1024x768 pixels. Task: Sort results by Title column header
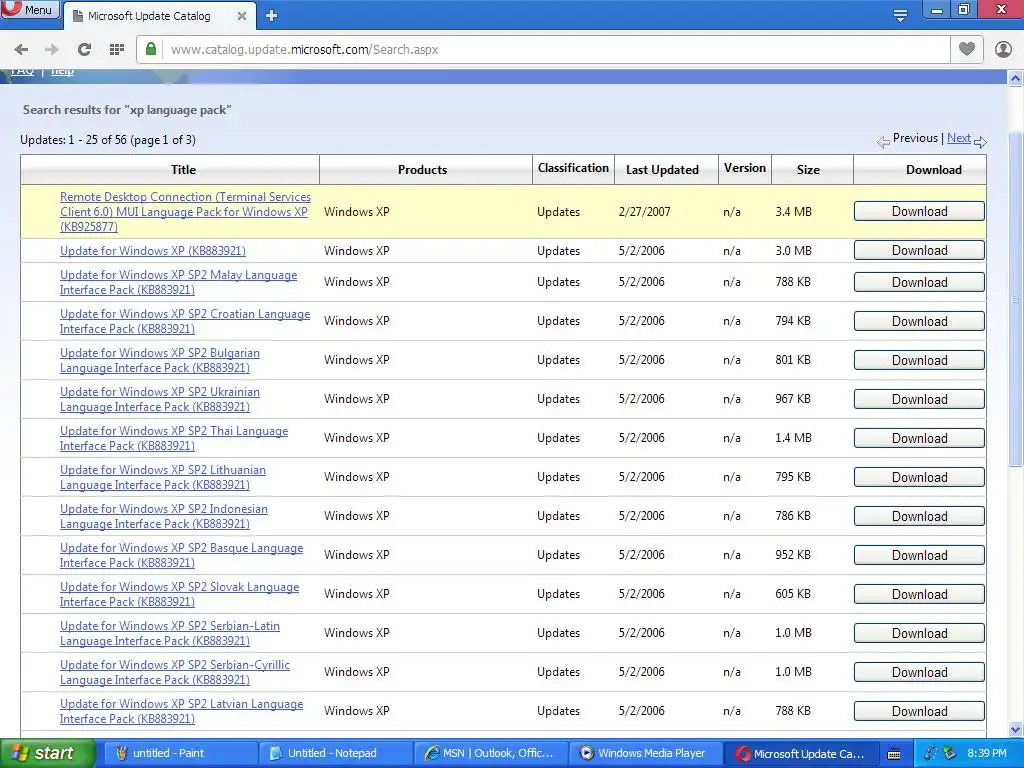pos(184,170)
